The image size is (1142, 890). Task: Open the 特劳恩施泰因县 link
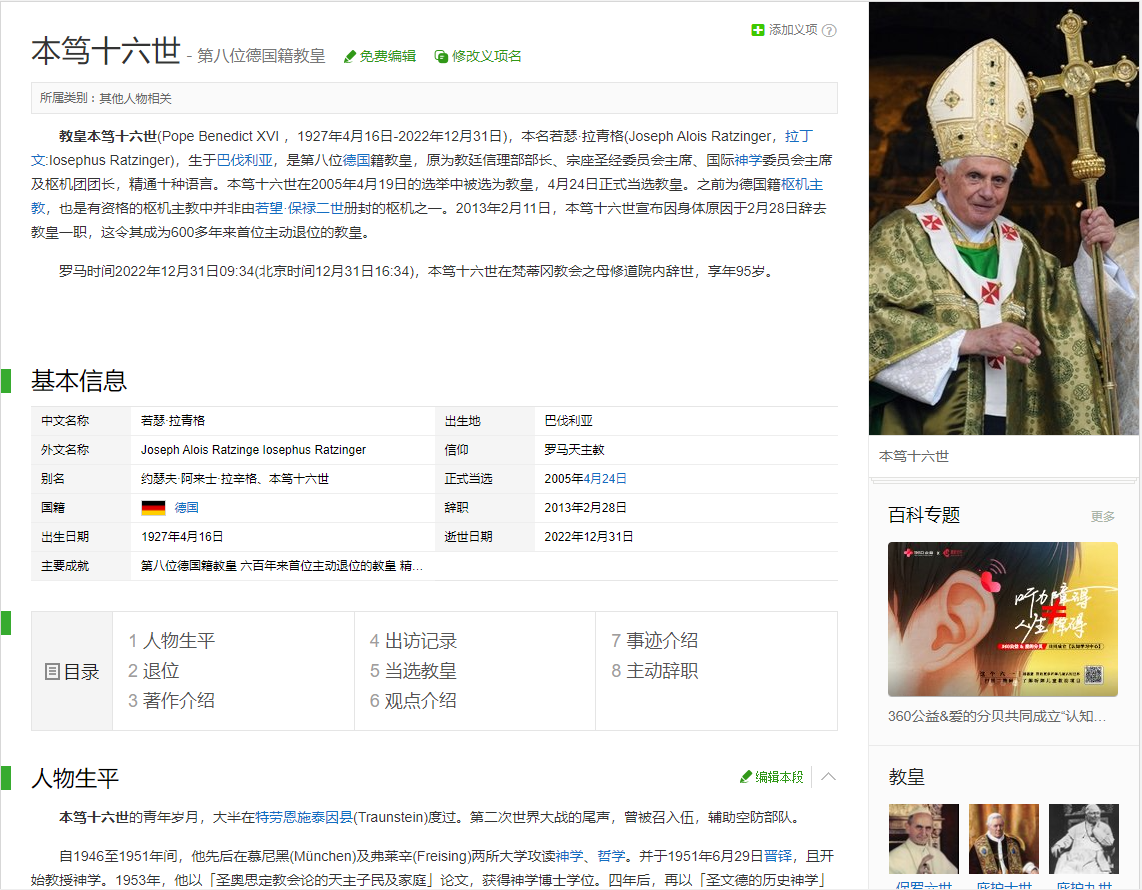click(304, 817)
